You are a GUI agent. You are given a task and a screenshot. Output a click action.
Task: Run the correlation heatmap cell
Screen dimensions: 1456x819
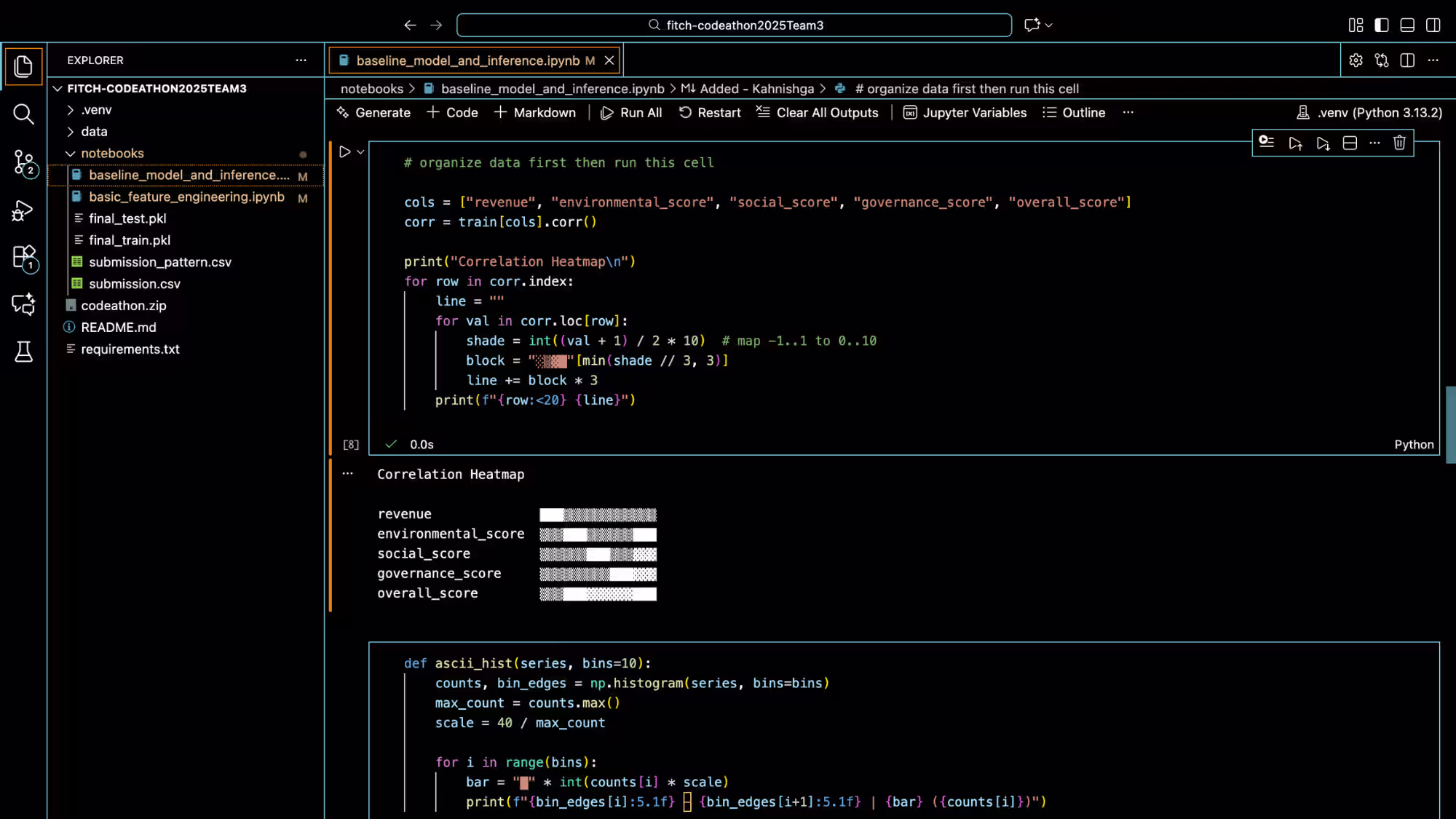click(x=345, y=152)
